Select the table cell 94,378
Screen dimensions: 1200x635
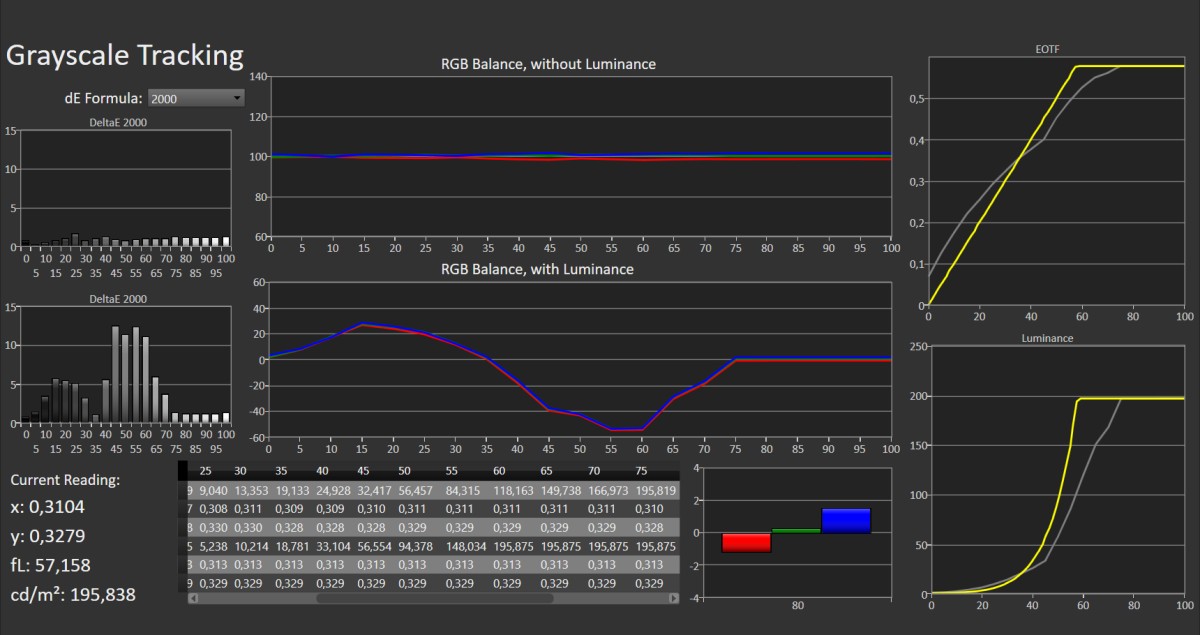pos(415,546)
